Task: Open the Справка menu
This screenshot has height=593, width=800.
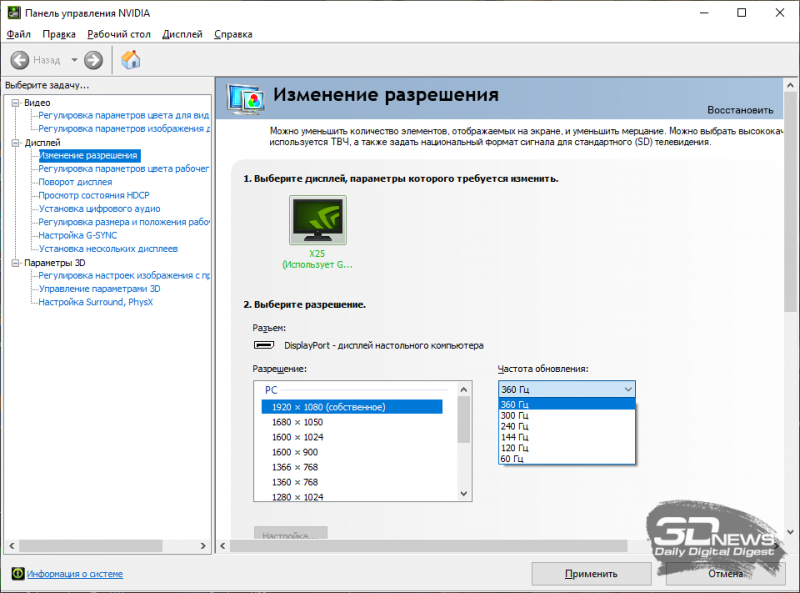Action: click(x=233, y=34)
